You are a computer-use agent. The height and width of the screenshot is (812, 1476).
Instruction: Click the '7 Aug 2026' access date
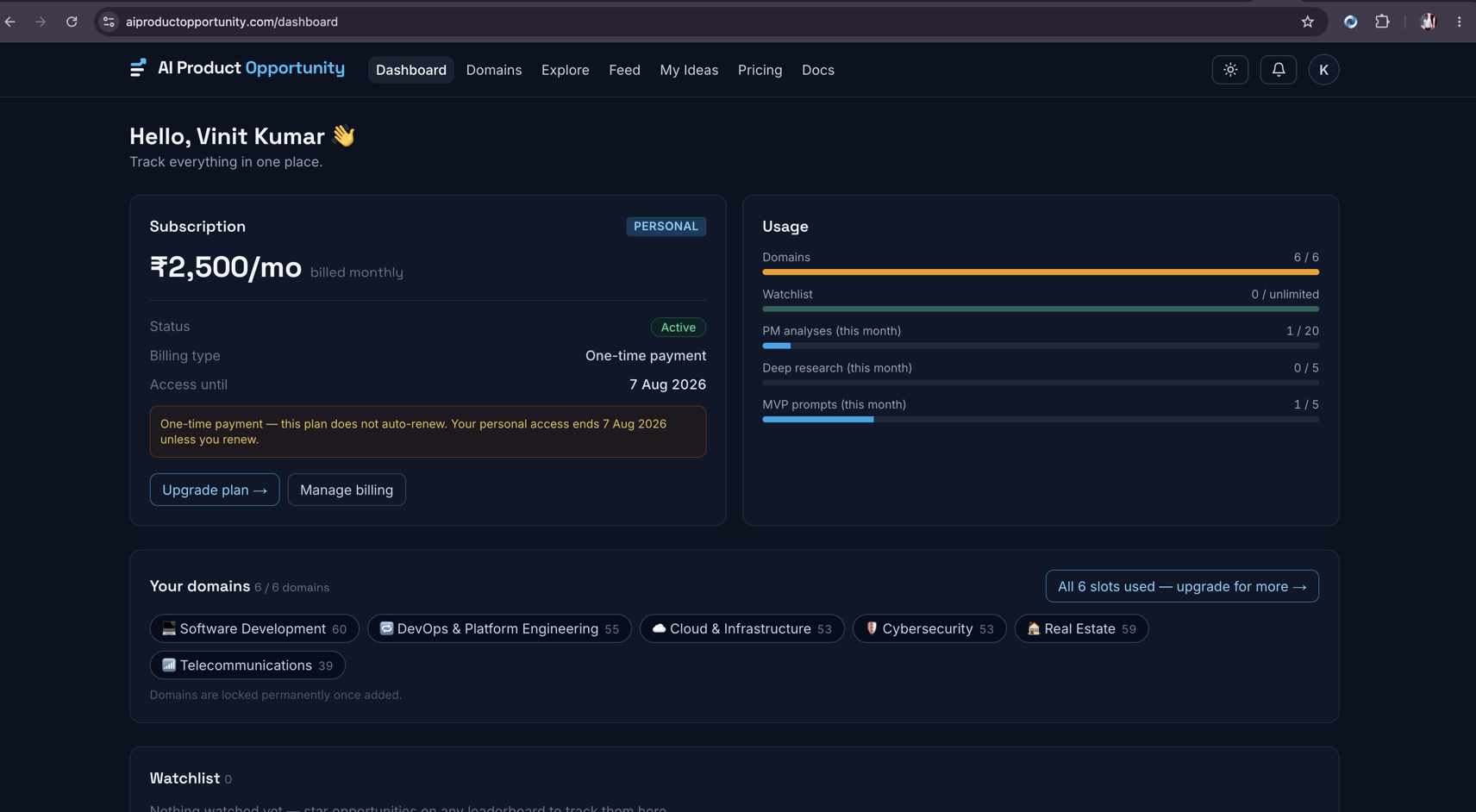click(x=667, y=384)
